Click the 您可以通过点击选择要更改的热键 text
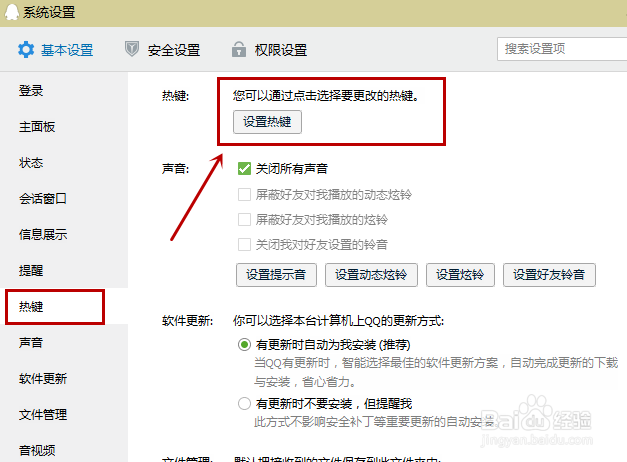 click(x=326, y=96)
